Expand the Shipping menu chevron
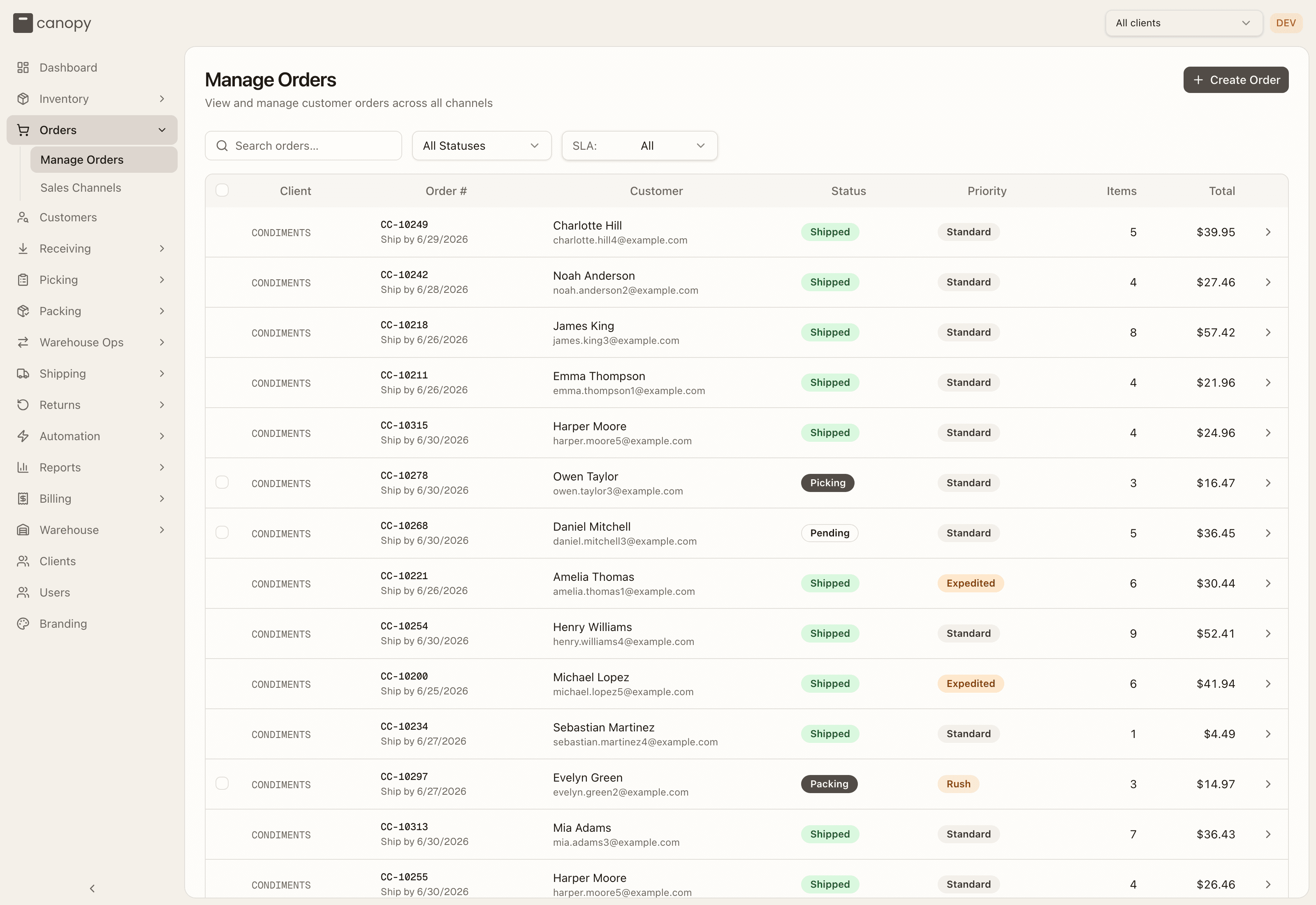This screenshot has height=905, width=1316. 162,374
